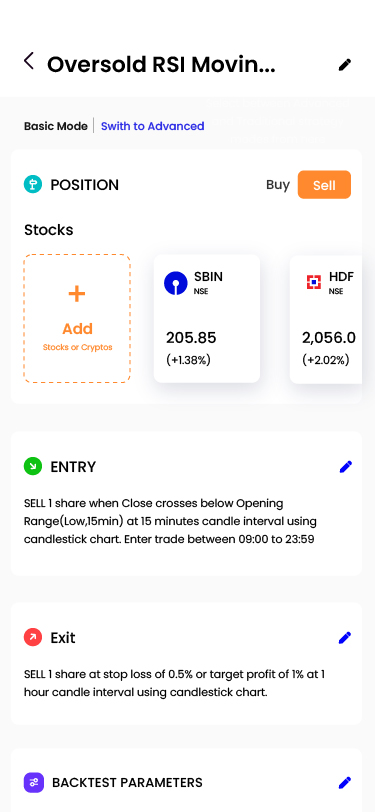The width and height of the screenshot is (375, 812).
Task: Select the orange Sell position option
Action: [x=324, y=185]
